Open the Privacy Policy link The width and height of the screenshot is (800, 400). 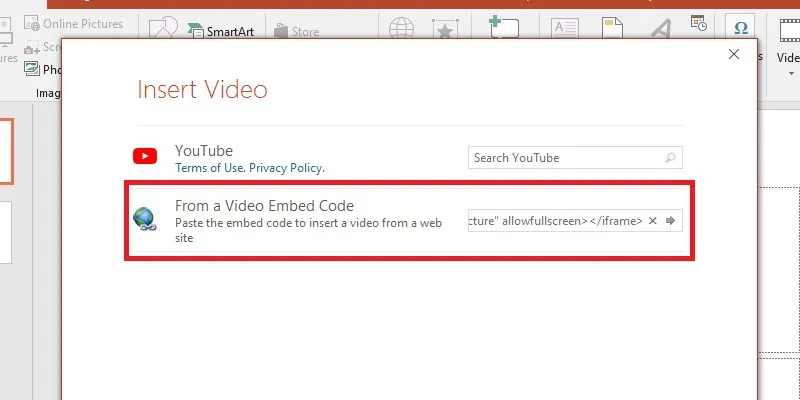point(287,168)
